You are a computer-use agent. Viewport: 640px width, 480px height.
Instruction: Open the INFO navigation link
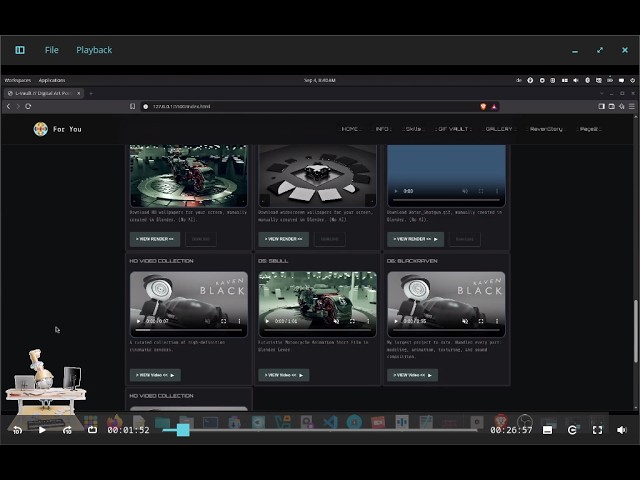[x=382, y=129]
